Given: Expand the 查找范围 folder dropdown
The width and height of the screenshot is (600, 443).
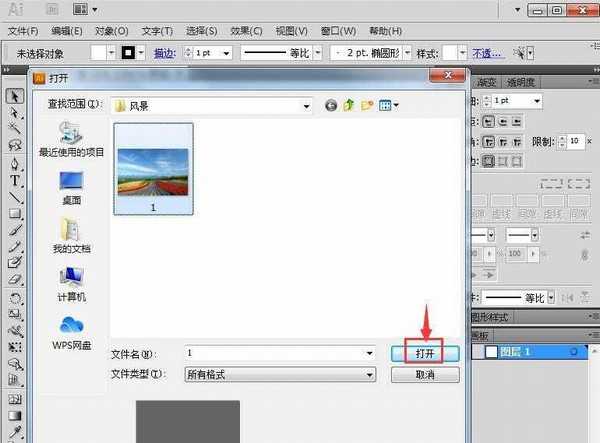Looking at the screenshot, I should pos(307,105).
